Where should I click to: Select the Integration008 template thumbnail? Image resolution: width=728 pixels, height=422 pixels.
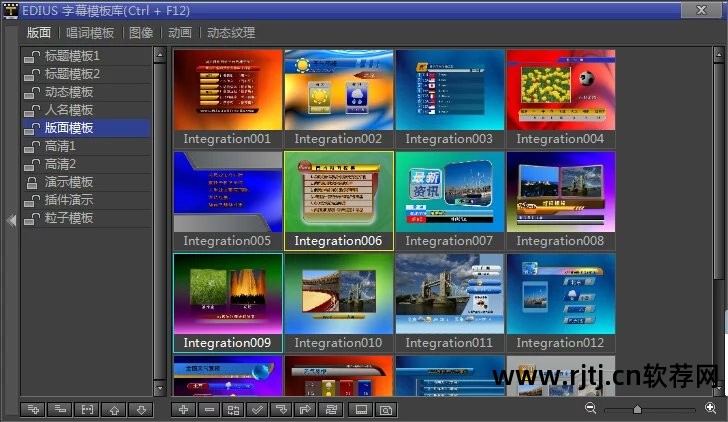561,192
